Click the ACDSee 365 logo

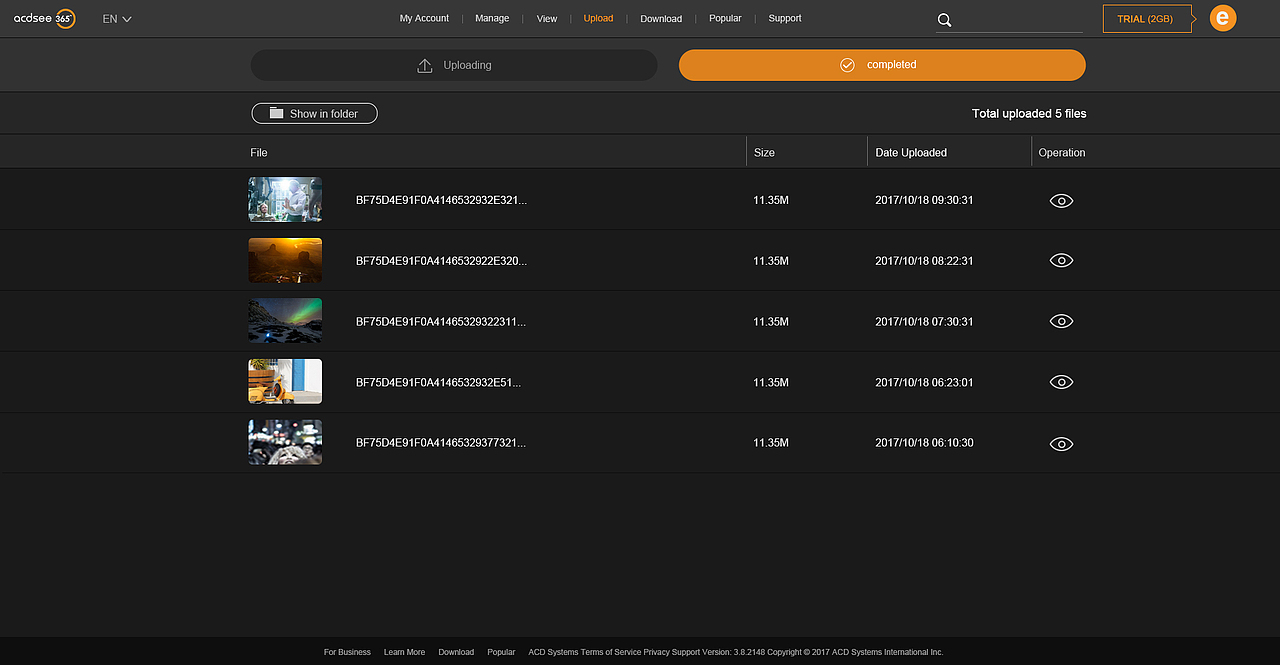[x=44, y=18]
